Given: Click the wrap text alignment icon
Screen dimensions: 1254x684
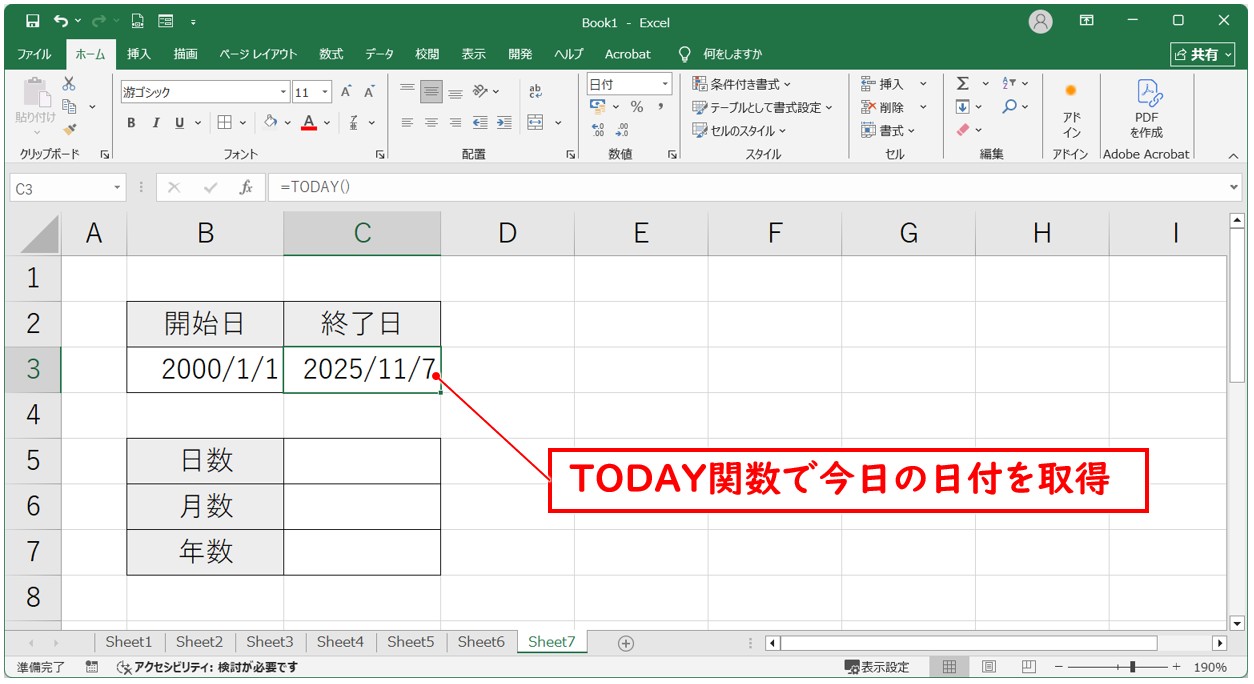Looking at the screenshot, I should [x=535, y=90].
